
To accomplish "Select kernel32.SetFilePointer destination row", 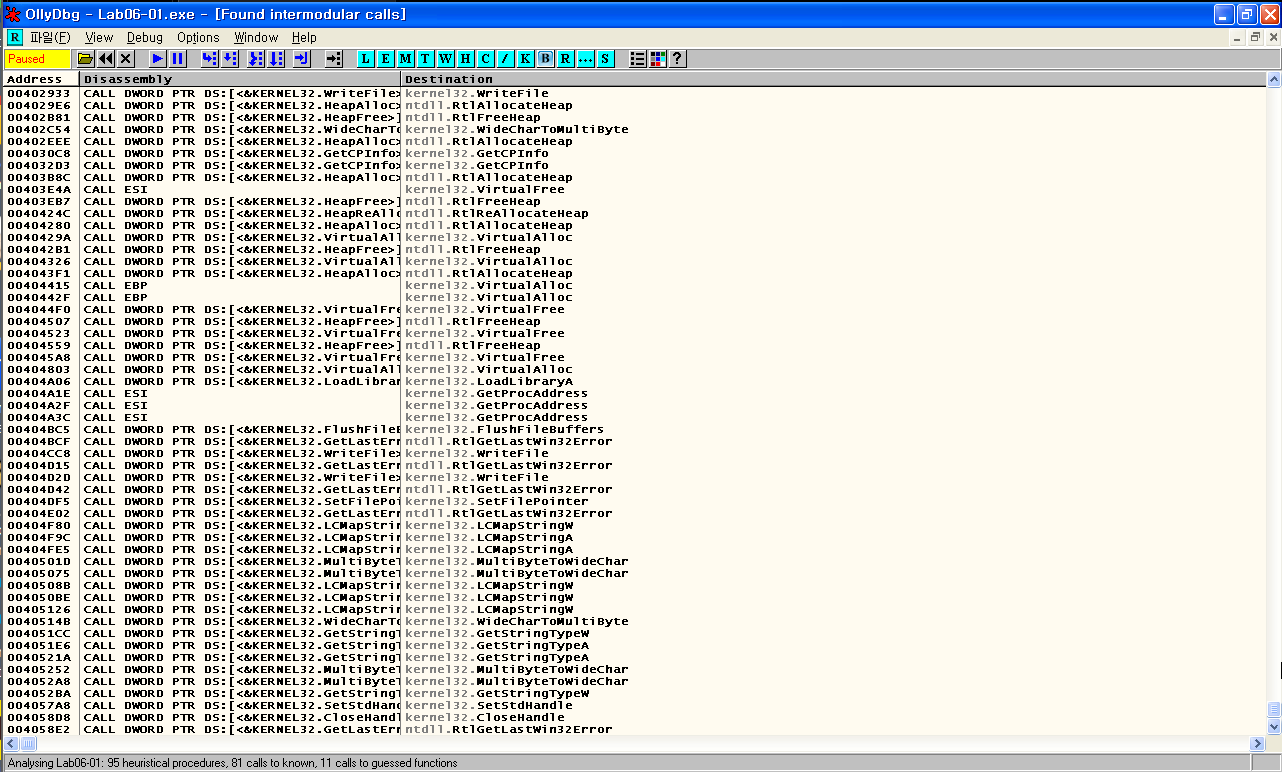I will click(634, 501).
